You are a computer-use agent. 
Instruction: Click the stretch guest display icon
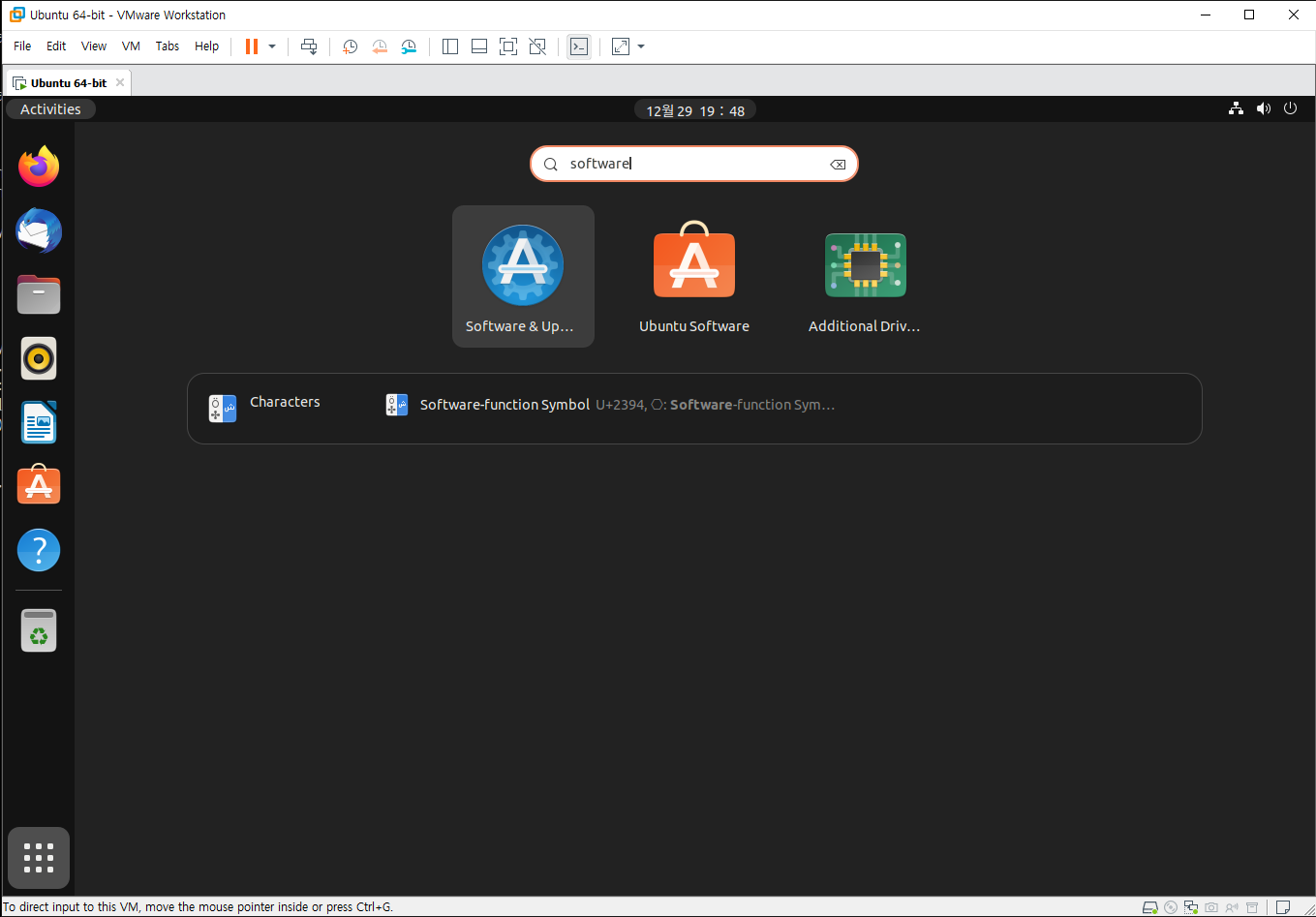click(x=621, y=46)
